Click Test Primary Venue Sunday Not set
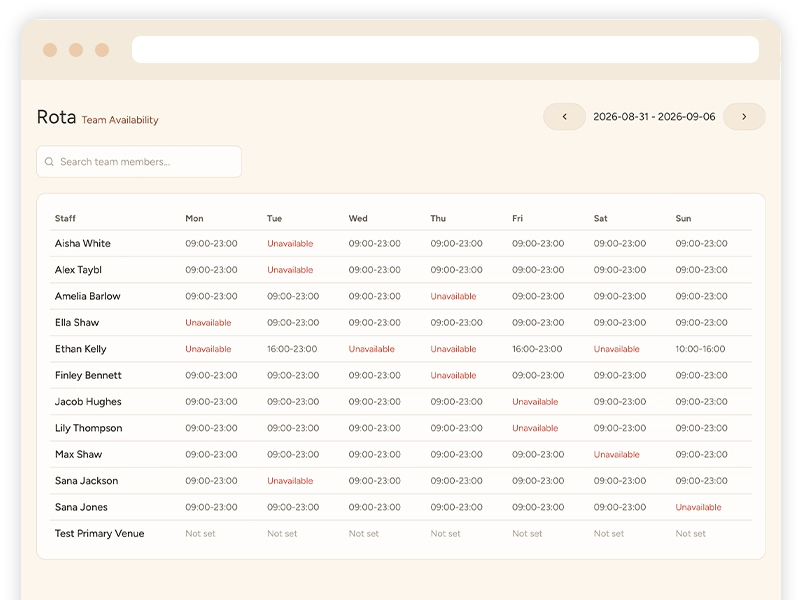Screen dimensions: 800x600 690,534
